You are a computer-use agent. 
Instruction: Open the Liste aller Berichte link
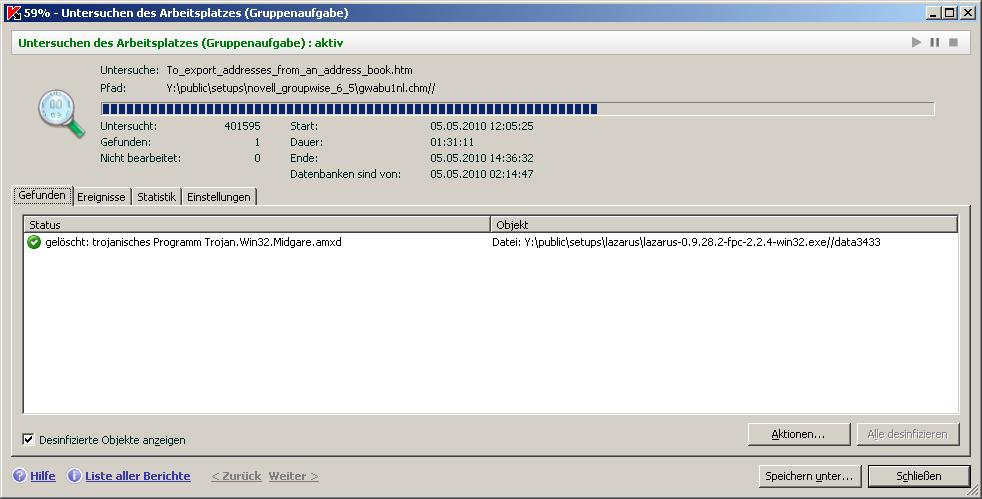[x=138, y=476]
